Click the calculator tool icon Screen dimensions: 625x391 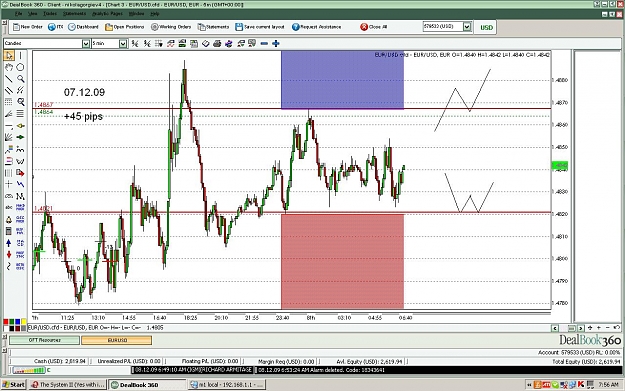coord(9,231)
